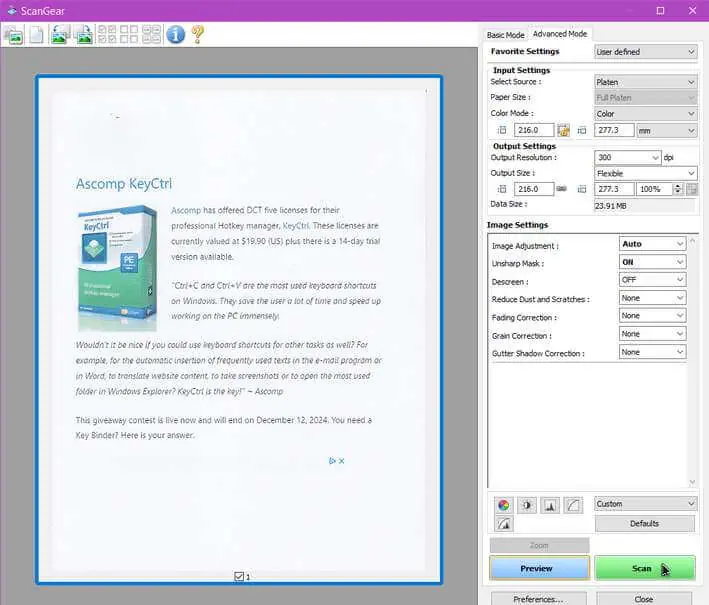This screenshot has width=709, height=605.
Task: Switch to the Basic Mode tab
Action: [506, 35]
